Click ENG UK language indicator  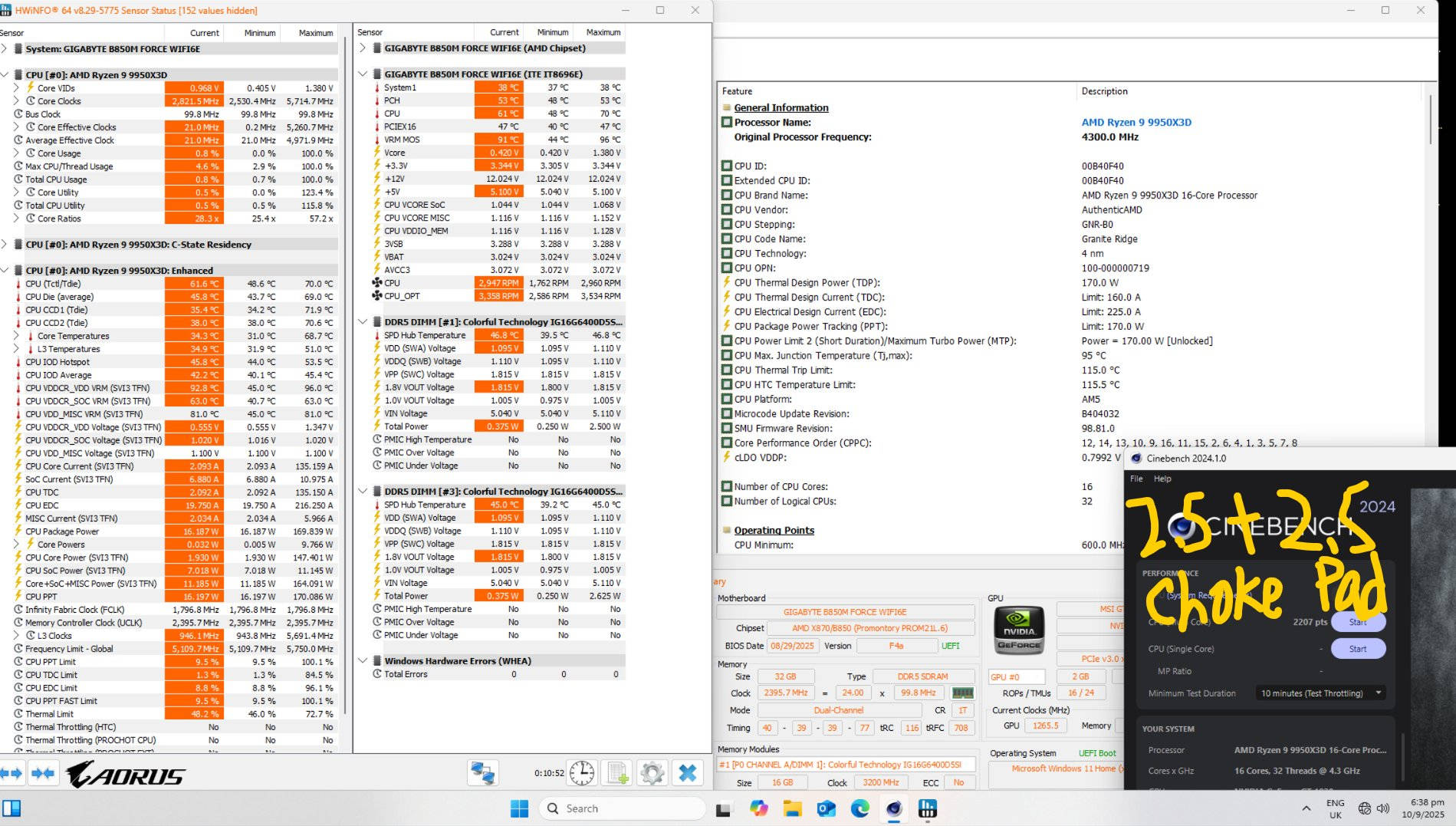tap(1335, 808)
